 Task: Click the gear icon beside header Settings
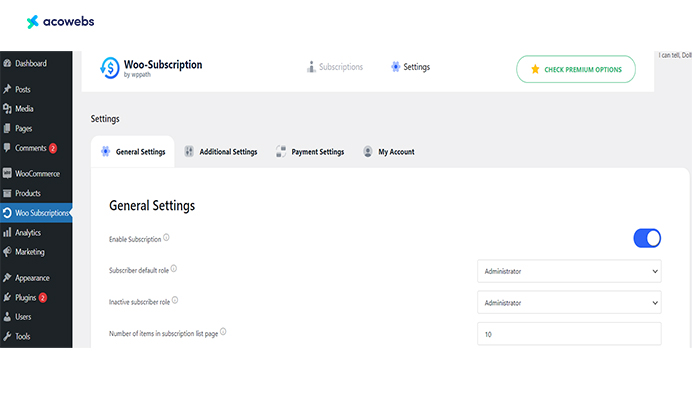tap(396, 67)
